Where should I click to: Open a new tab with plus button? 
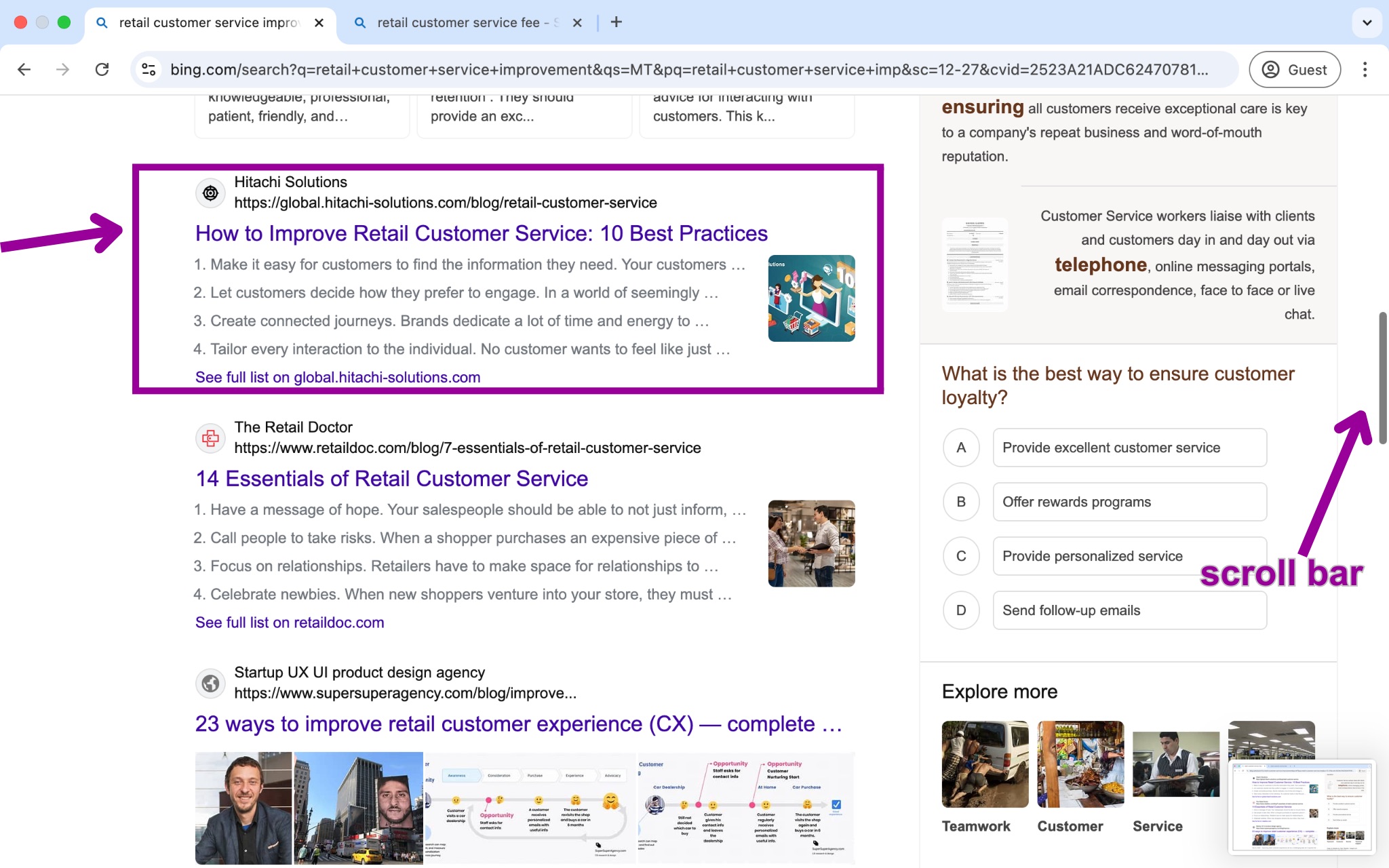(616, 22)
